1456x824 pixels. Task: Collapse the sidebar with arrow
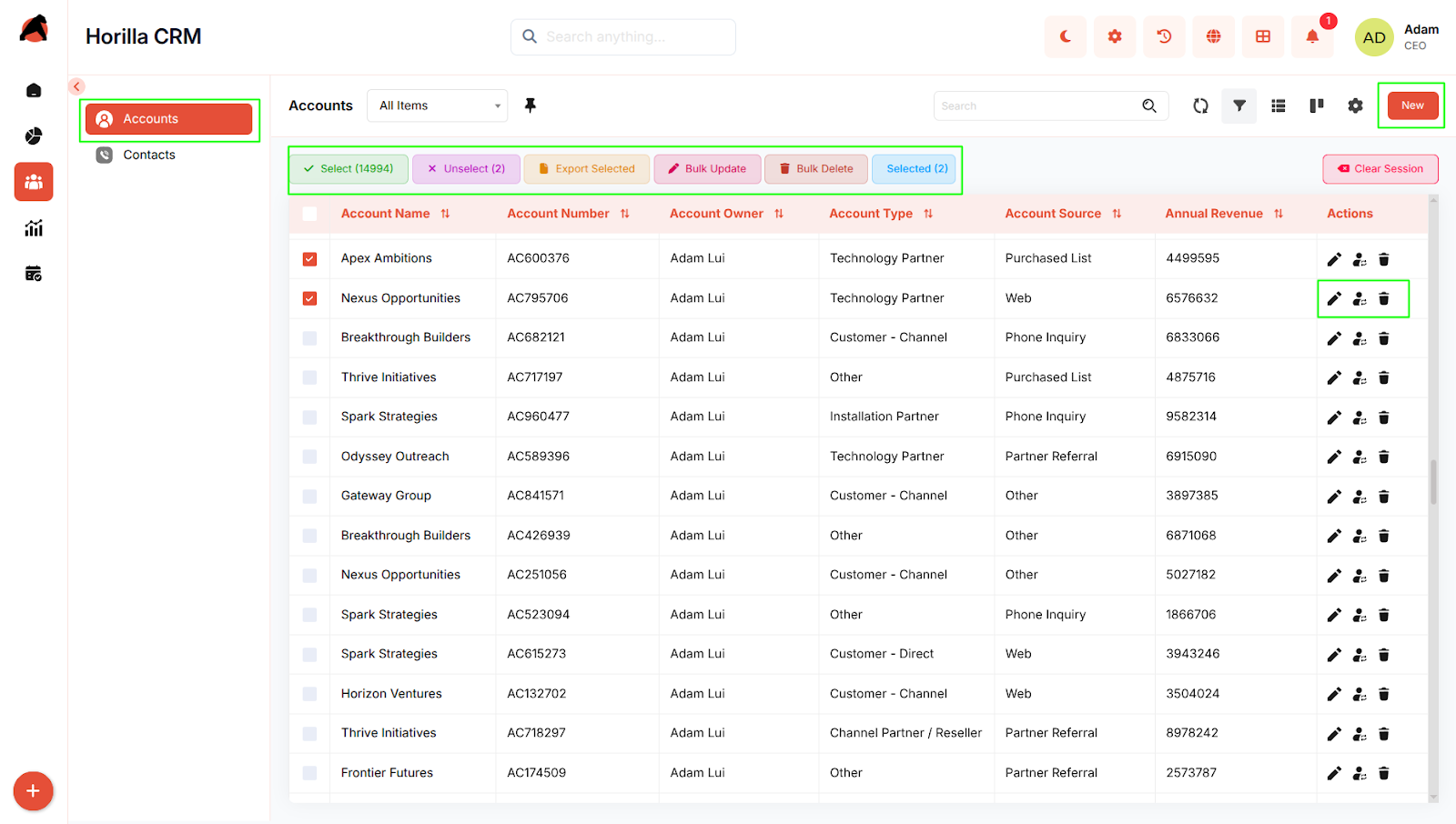76,86
